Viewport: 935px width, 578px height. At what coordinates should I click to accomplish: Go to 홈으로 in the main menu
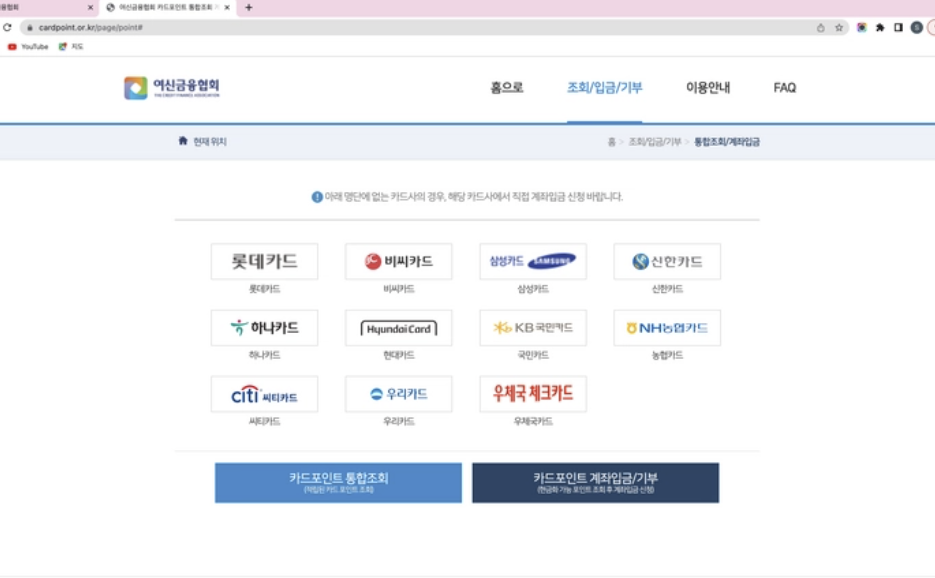pyautogui.click(x=507, y=88)
